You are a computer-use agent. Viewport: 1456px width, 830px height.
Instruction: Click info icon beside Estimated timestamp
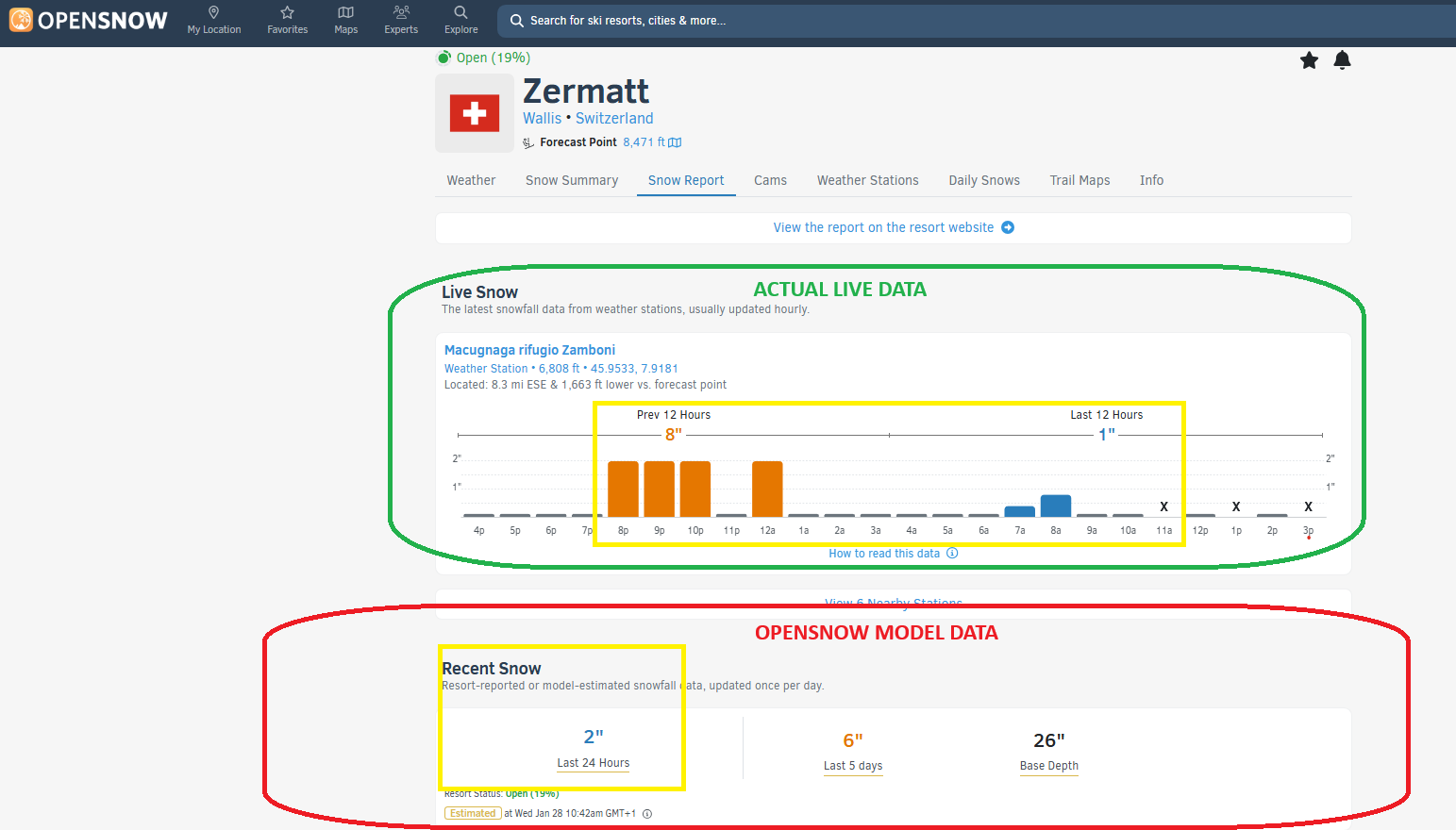(x=647, y=814)
